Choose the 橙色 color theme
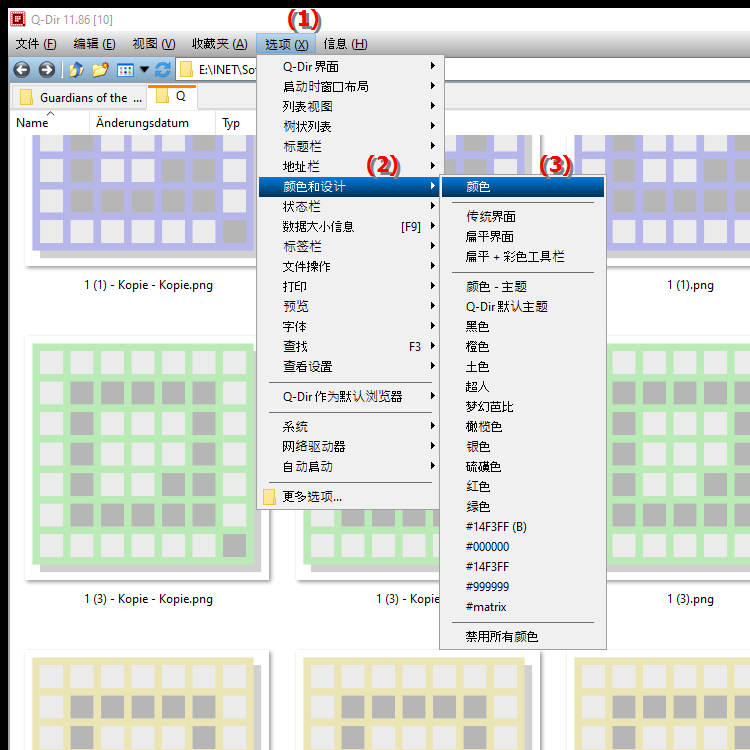The image size is (750, 750). point(522,347)
